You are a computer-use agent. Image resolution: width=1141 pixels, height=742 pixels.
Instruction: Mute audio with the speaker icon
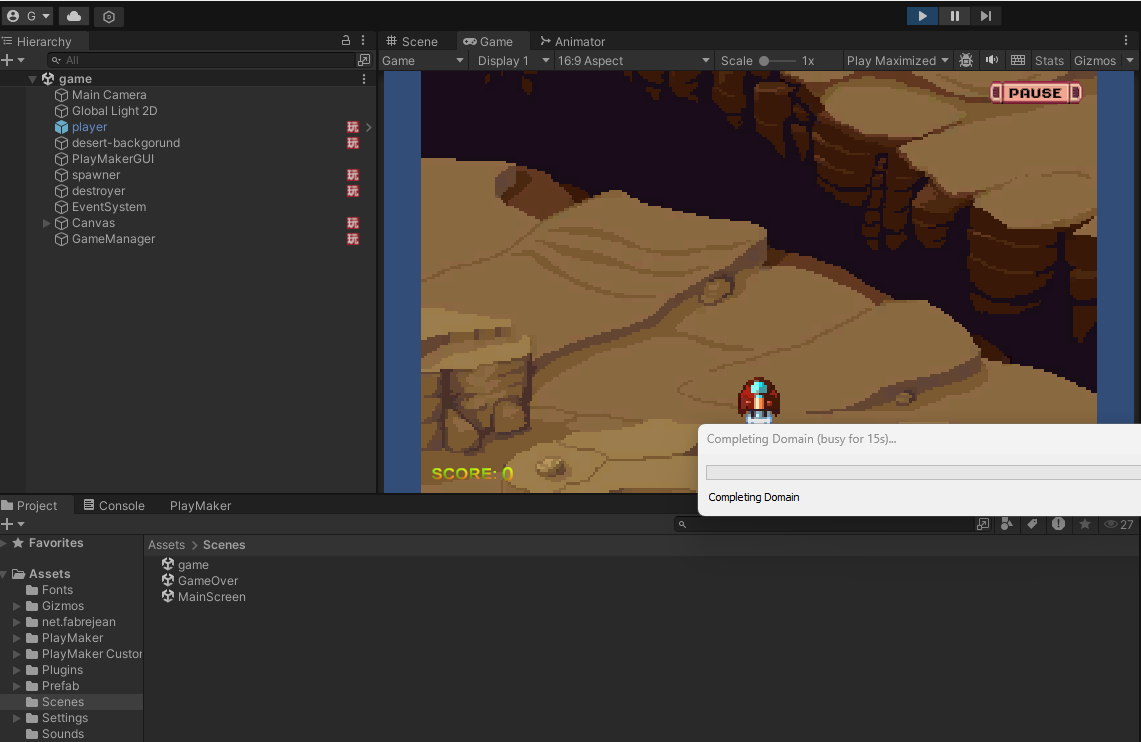(992, 61)
